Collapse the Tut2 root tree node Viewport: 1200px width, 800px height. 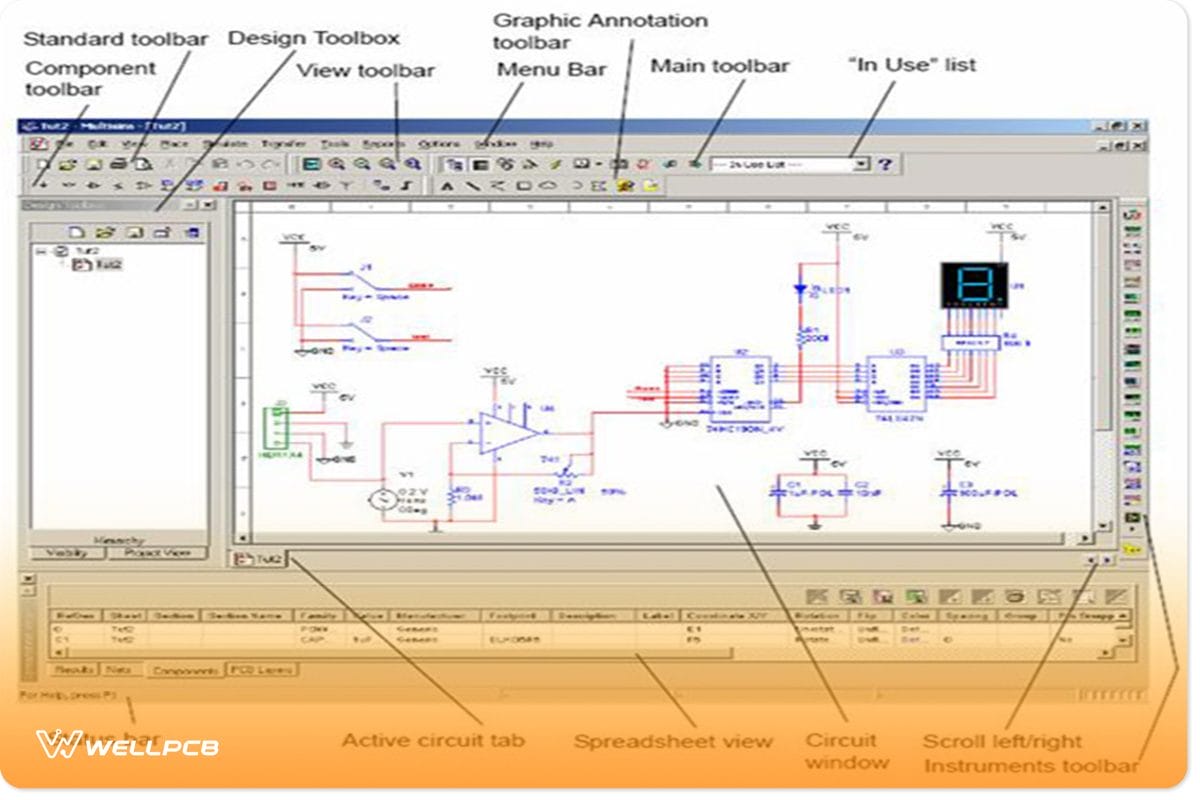42,251
